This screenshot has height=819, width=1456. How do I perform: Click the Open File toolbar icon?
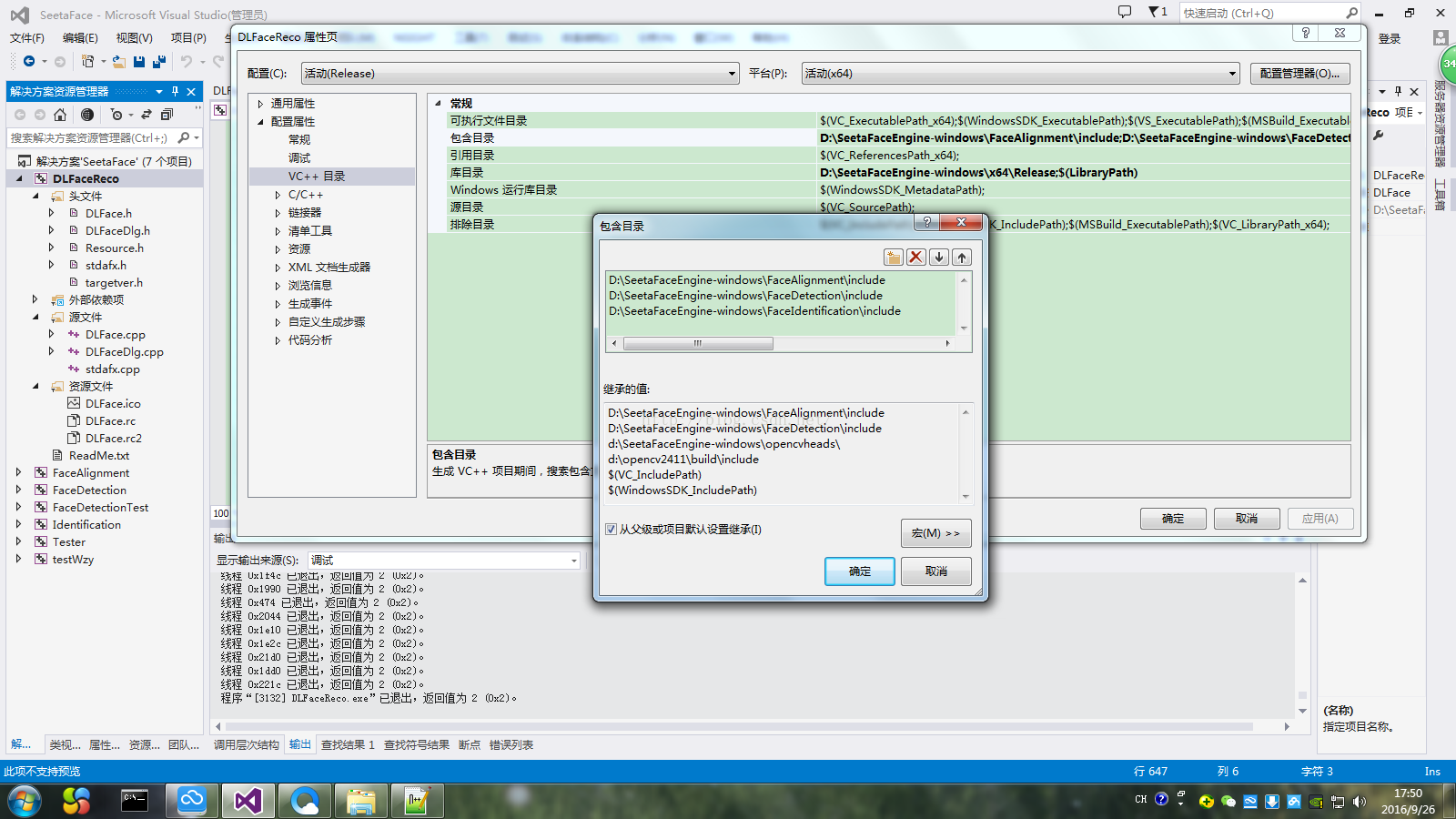click(x=118, y=61)
